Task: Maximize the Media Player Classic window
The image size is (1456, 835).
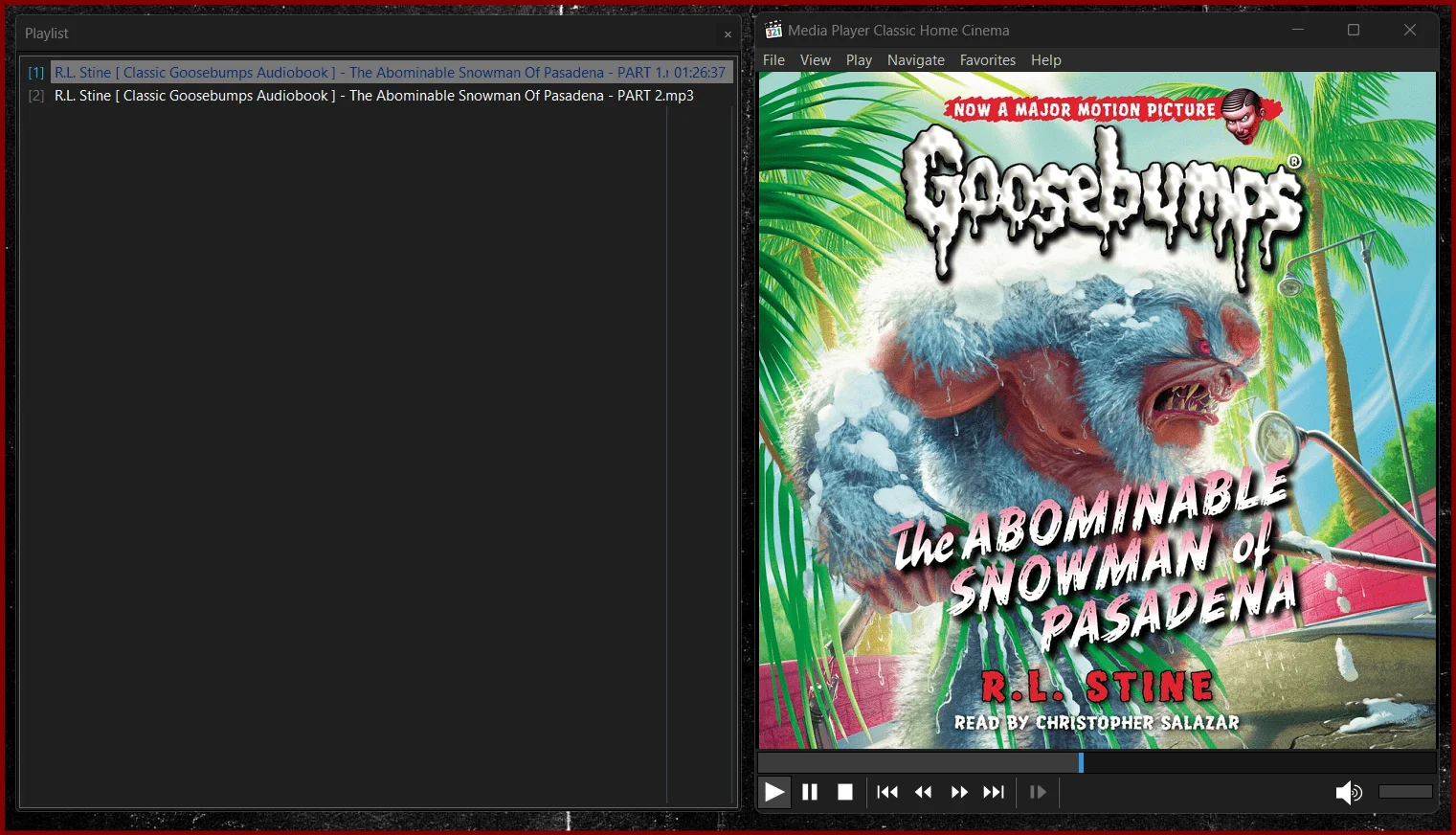Action: pos(1354,30)
